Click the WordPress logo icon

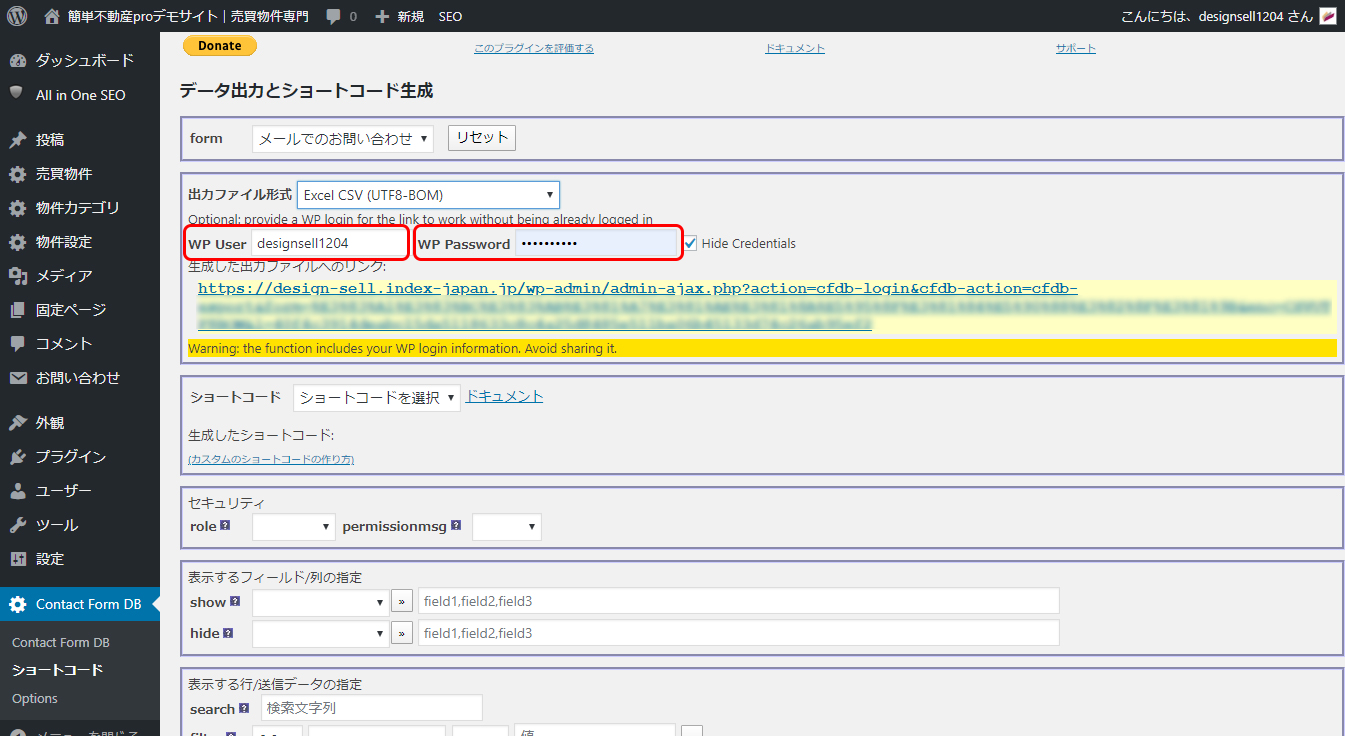pyautogui.click(x=17, y=16)
